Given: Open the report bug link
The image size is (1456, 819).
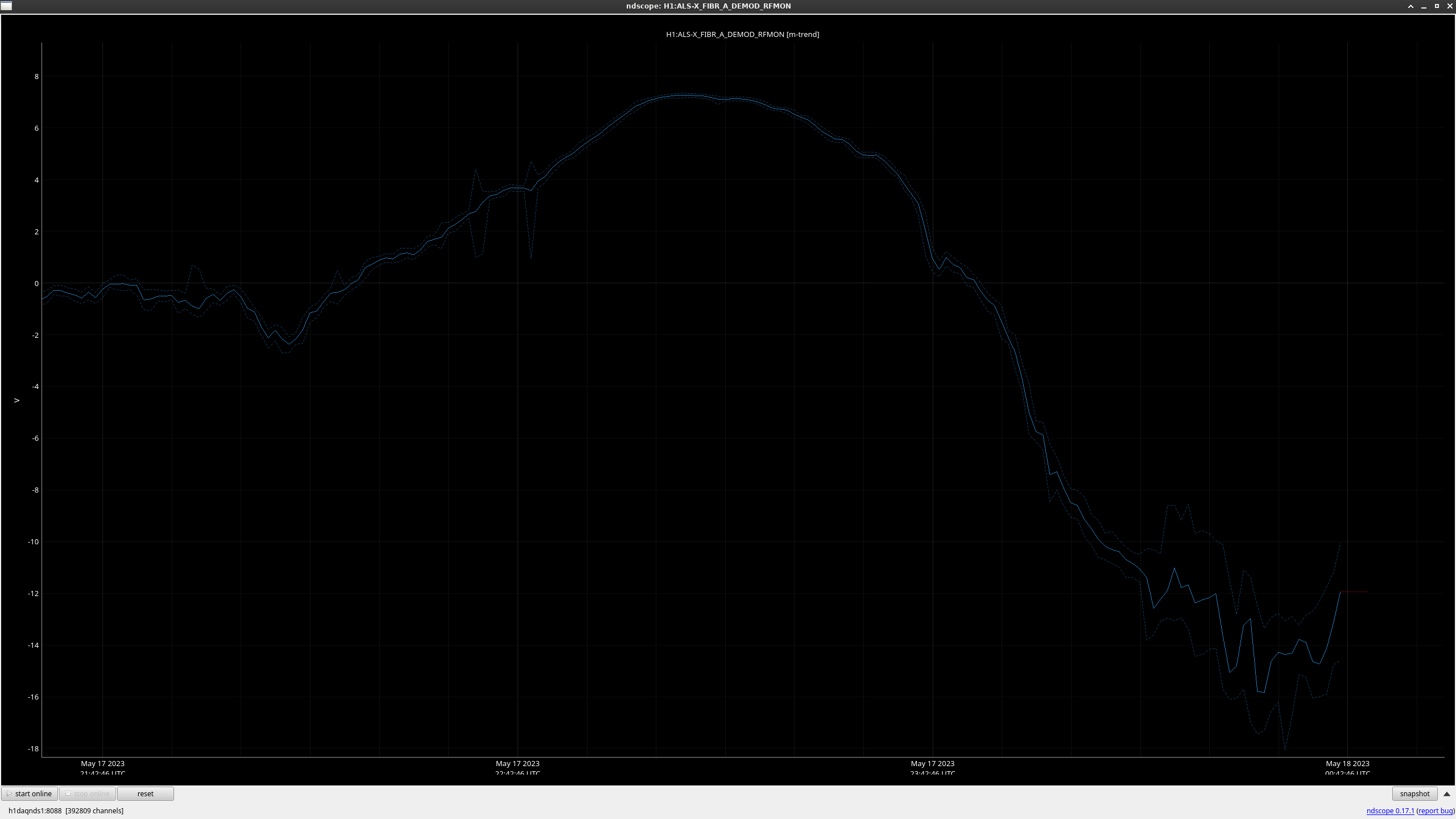Looking at the screenshot, I should [1436, 810].
